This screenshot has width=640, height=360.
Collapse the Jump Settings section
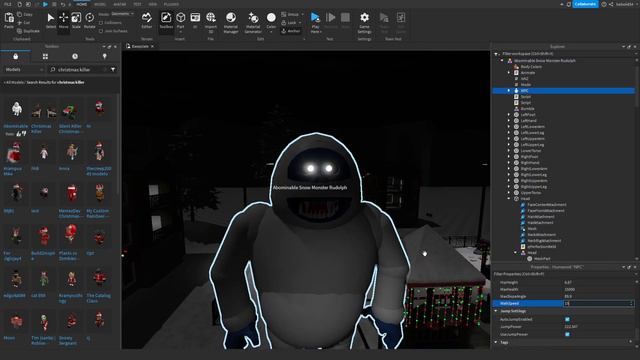point(496,311)
